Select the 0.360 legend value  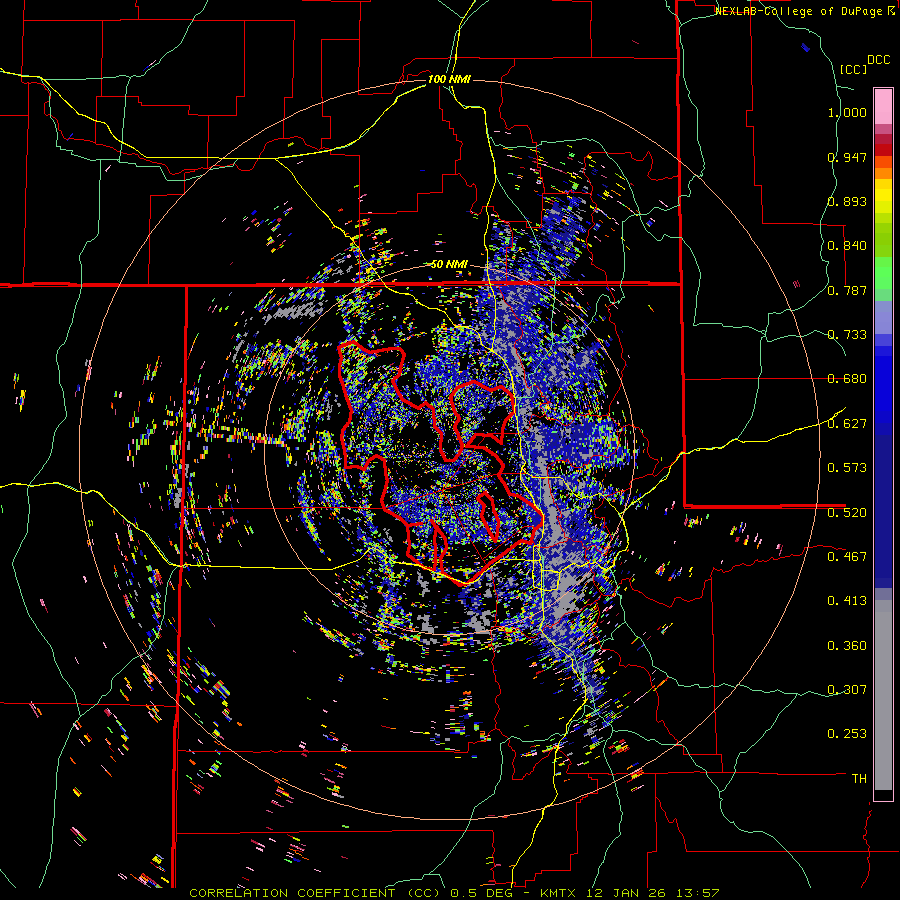point(847,646)
